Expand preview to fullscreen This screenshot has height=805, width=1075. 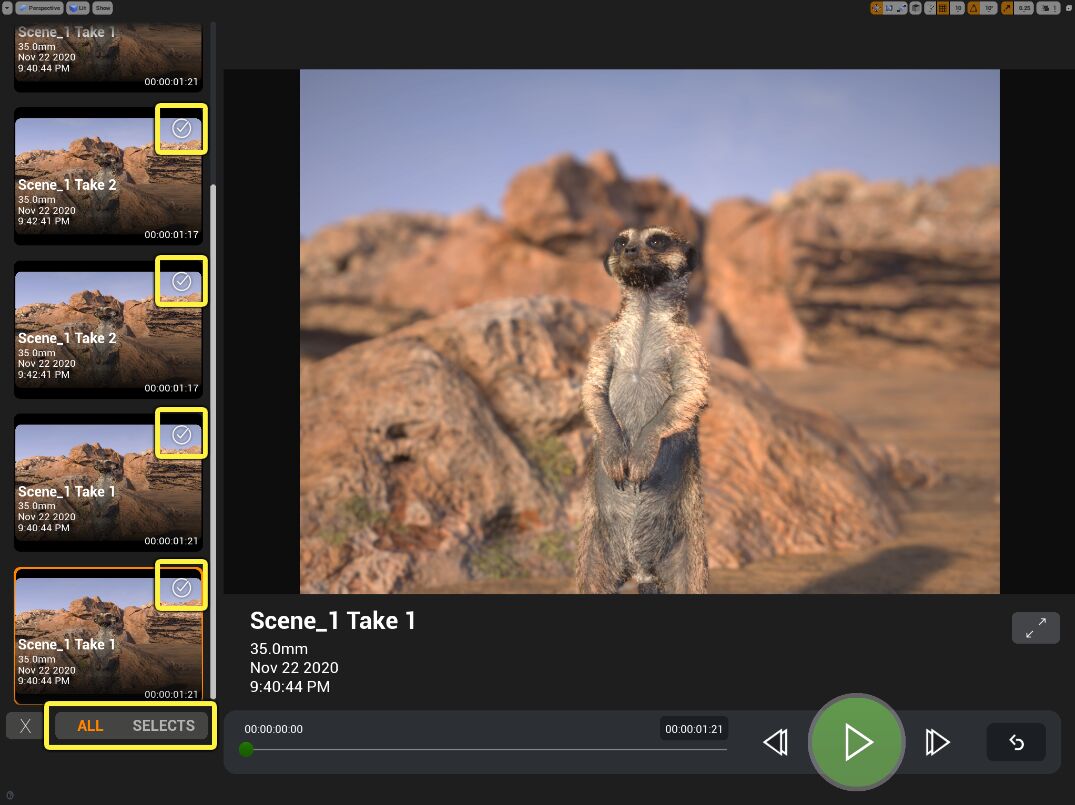1035,628
